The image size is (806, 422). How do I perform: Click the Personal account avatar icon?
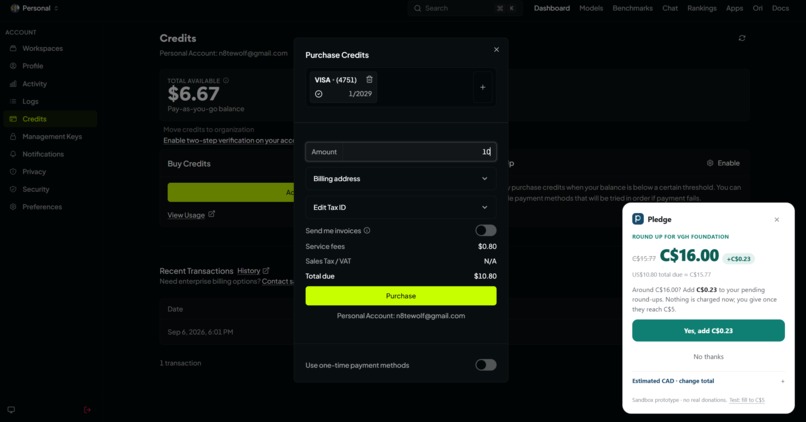pyautogui.click(x=15, y=8)
